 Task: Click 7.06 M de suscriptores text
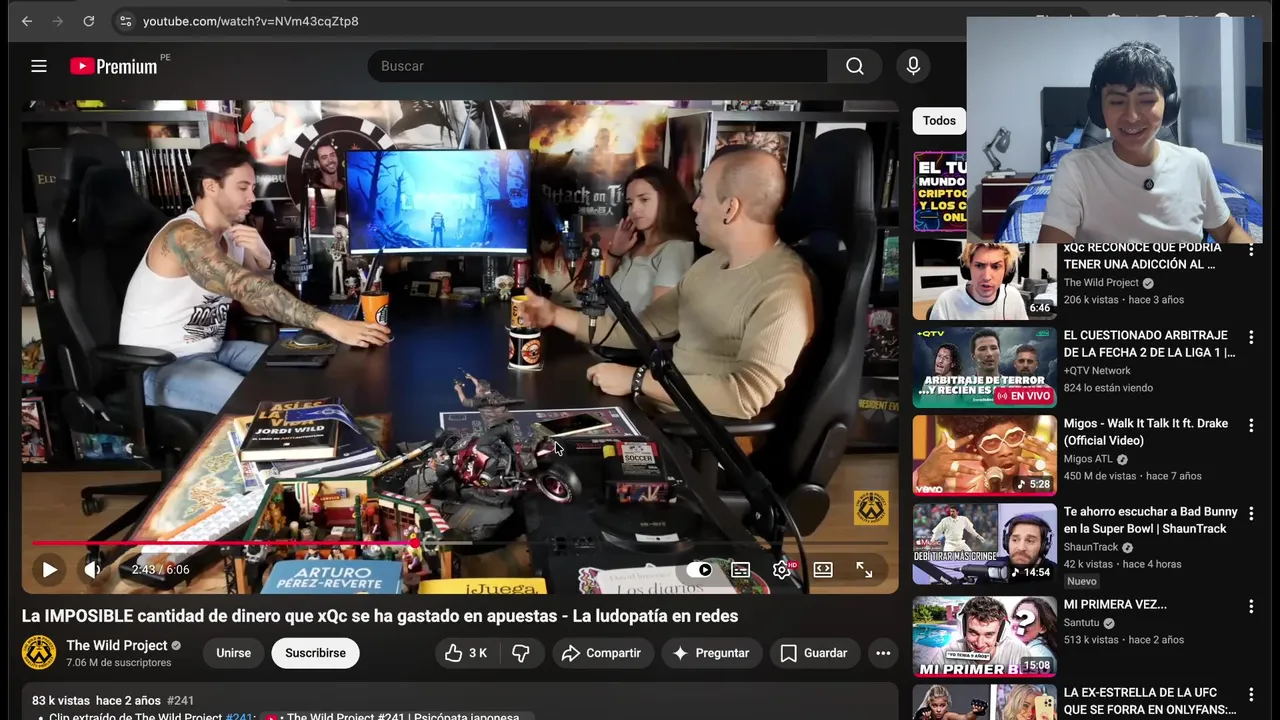point(119,663)
